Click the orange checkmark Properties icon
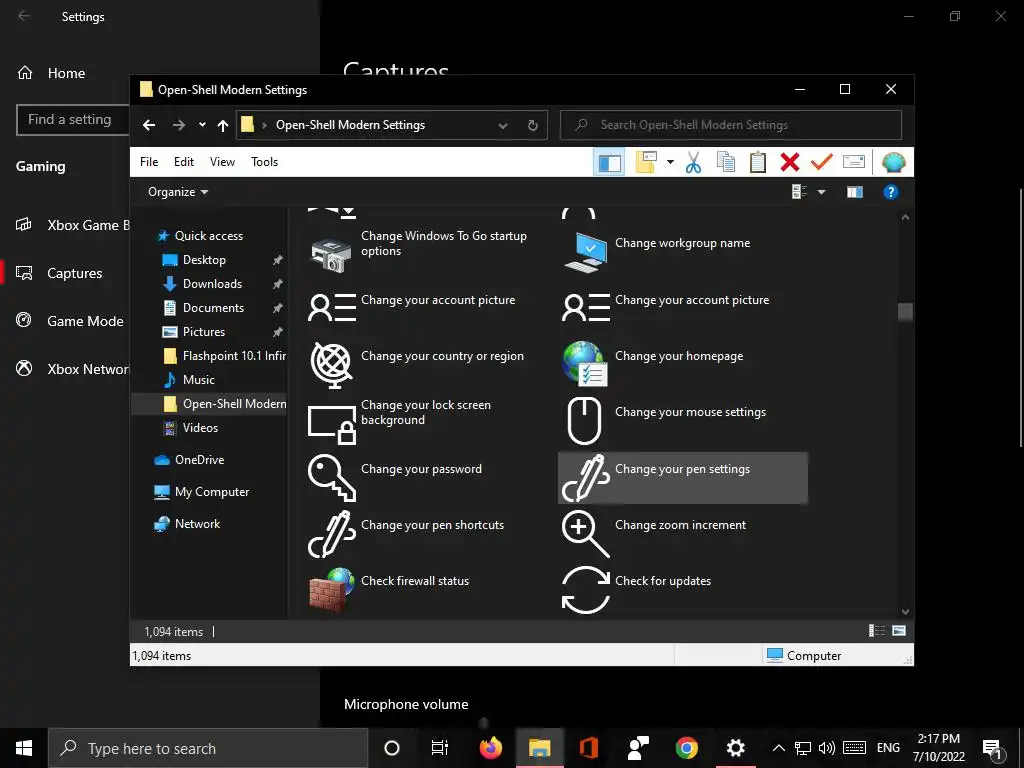Image resolution: width=1024 pixels, height=768 pixels. click(822, 161)
